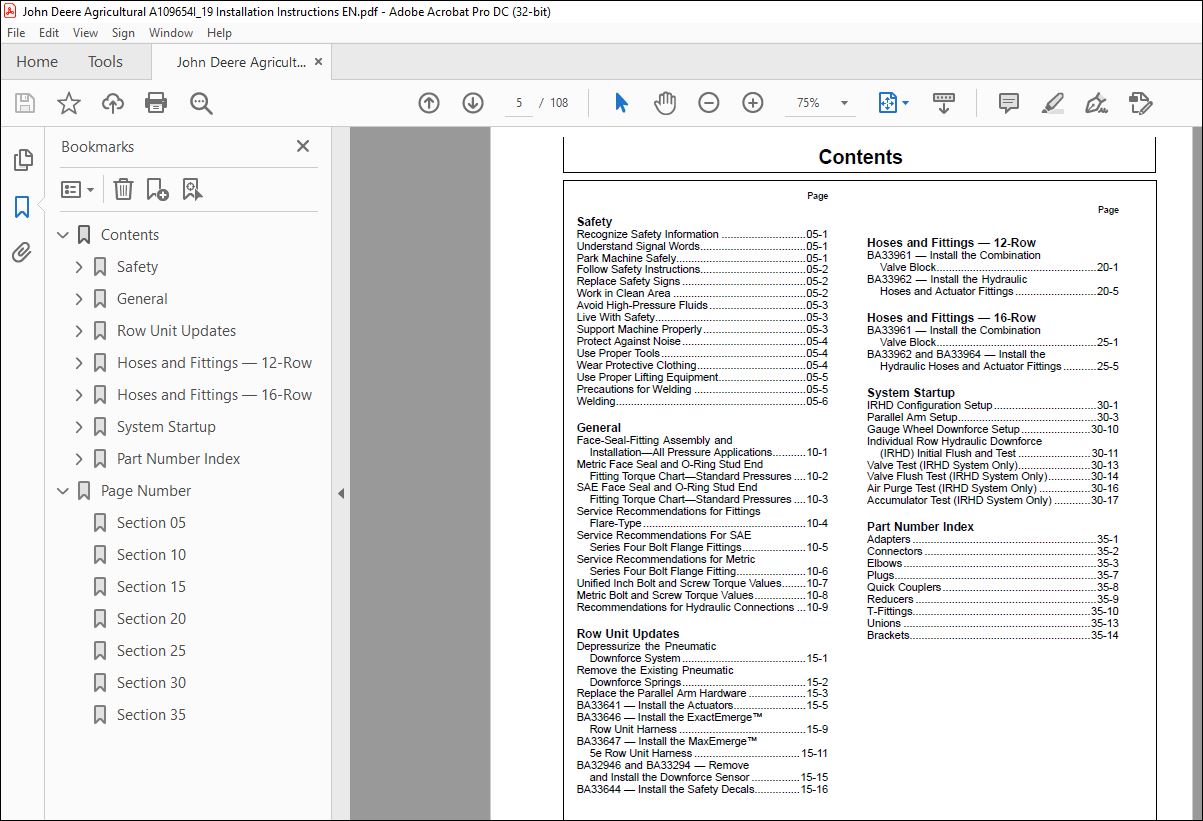The image size is (1203, 821).
Task: Select Section 10 bookmark
Action: click(151, 555)
